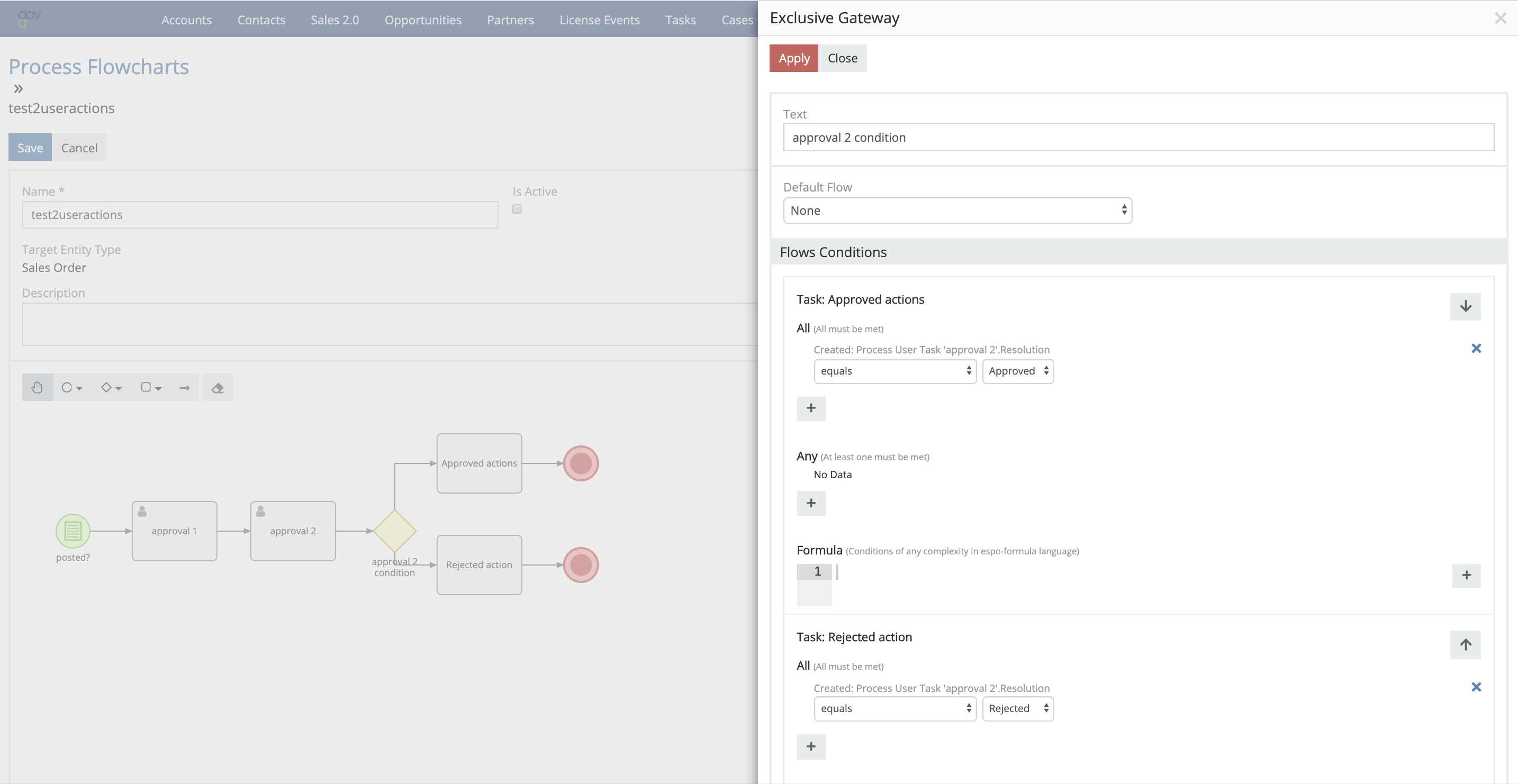Open the Default Flow dropdown
The image size is (1518, 784).
coord(957,211)
